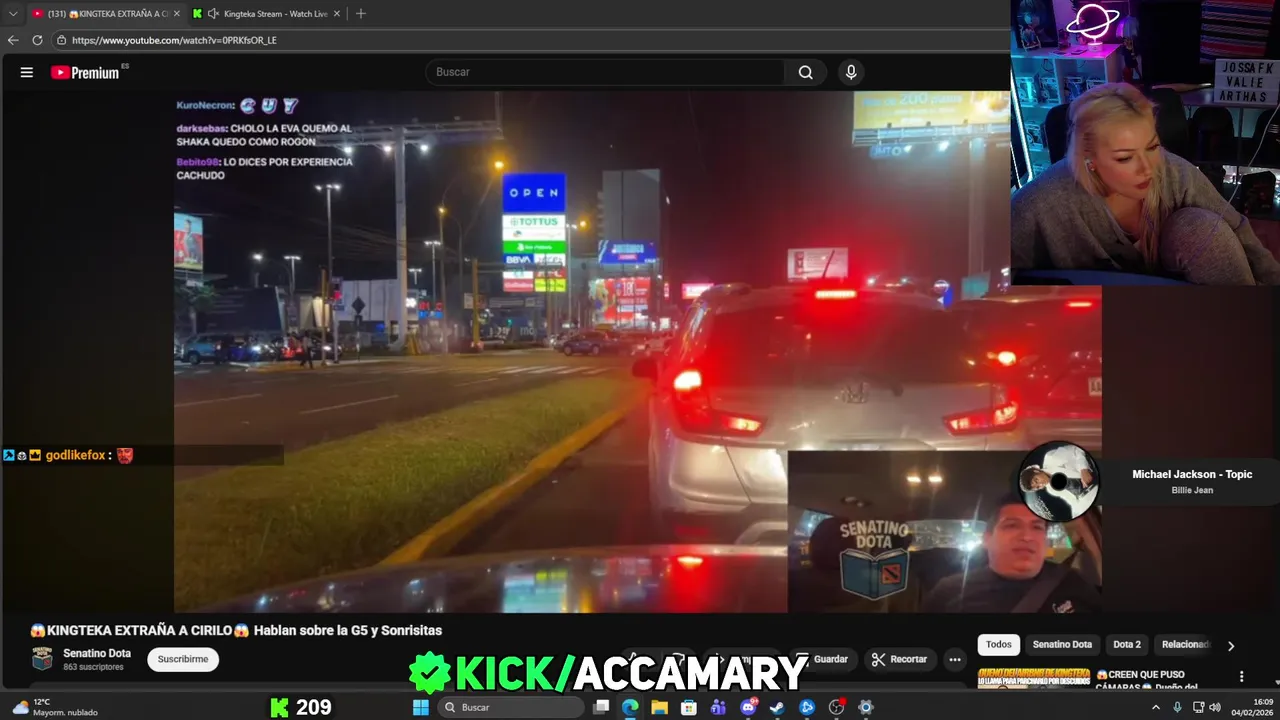The height and width of the screenshot is (720, 1280).
Task: Show hidden system tray icons chevron
Action: (x=1156, y=707)
